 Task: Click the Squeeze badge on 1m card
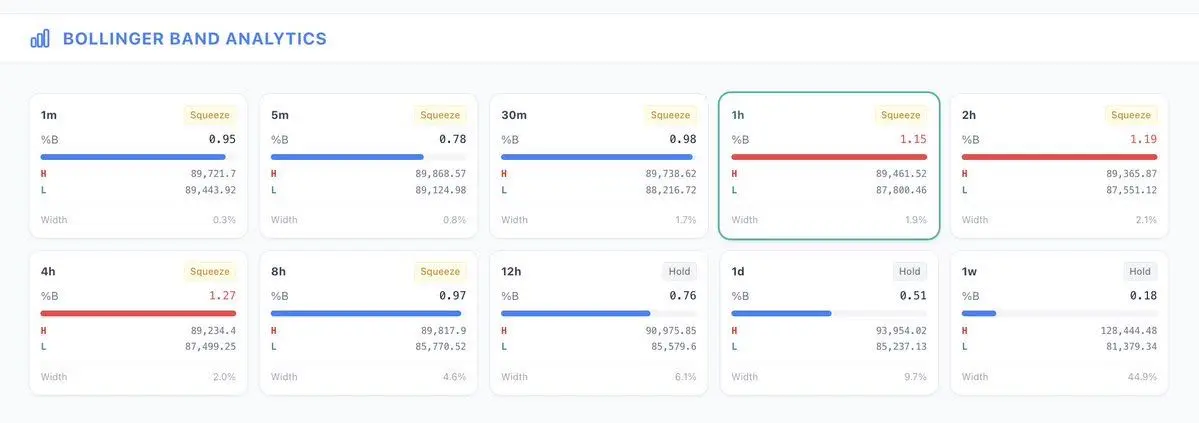(x=210, y=116)
